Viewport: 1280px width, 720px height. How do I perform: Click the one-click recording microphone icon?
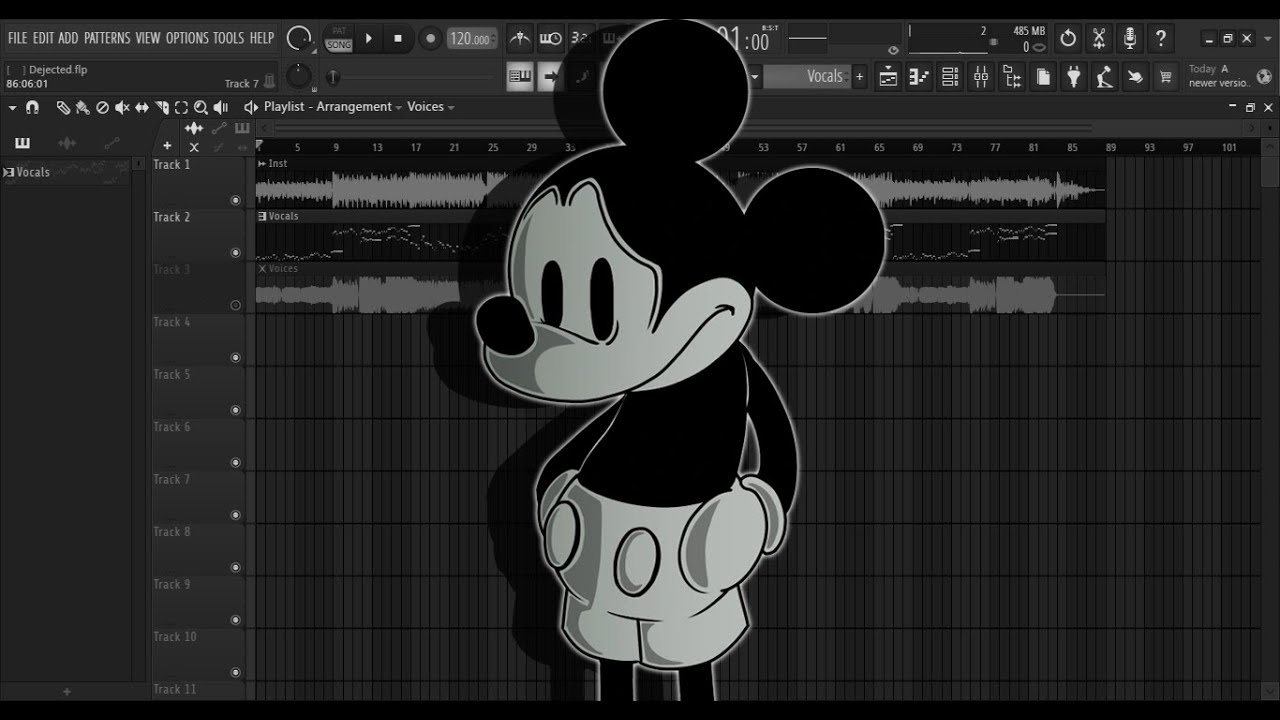tap(1130, 39)
